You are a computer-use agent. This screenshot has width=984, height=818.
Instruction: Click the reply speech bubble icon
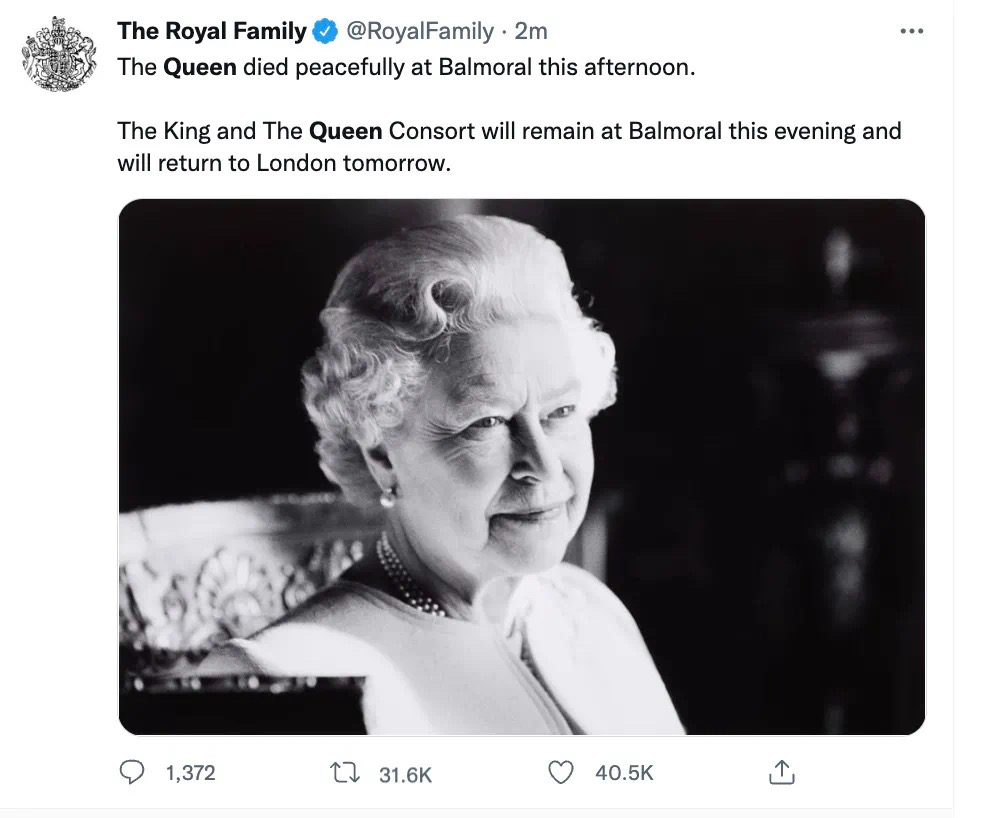pyautogui.click(x=131, y=773)
